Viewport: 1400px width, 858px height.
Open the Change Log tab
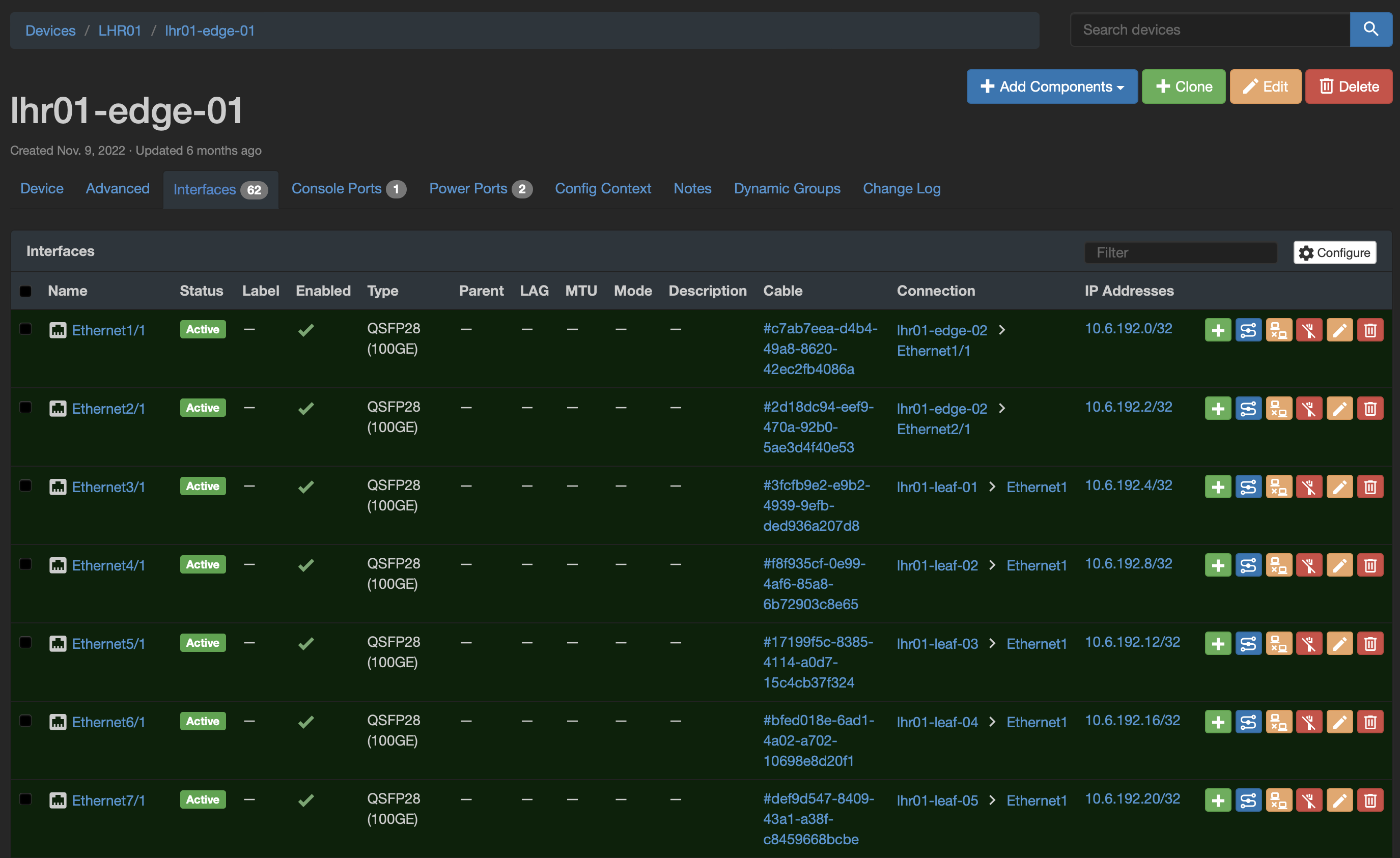pyautogui.click(x=901, y=188)
